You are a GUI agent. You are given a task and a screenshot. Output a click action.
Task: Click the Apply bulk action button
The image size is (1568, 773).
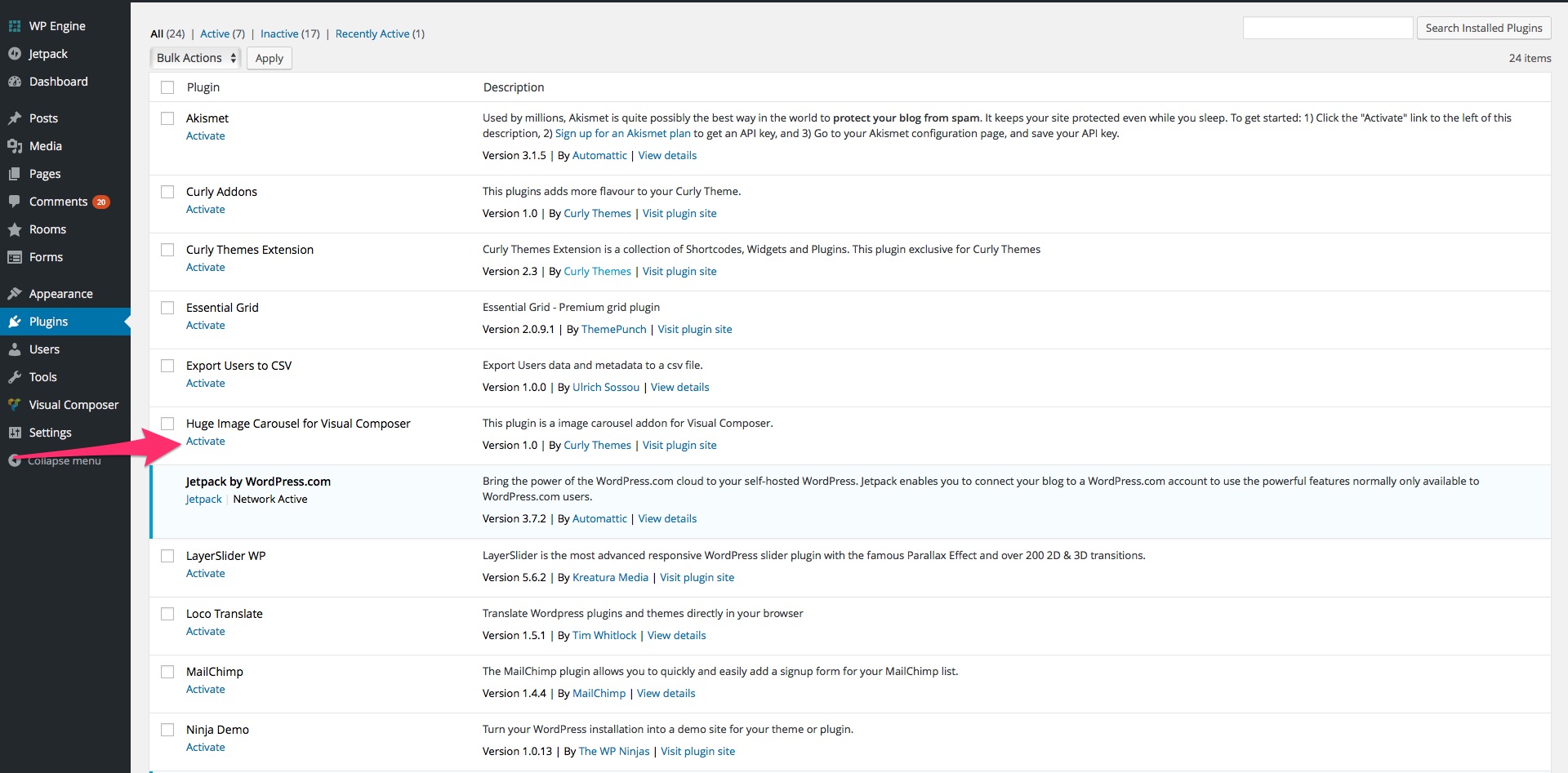point(269,58)
